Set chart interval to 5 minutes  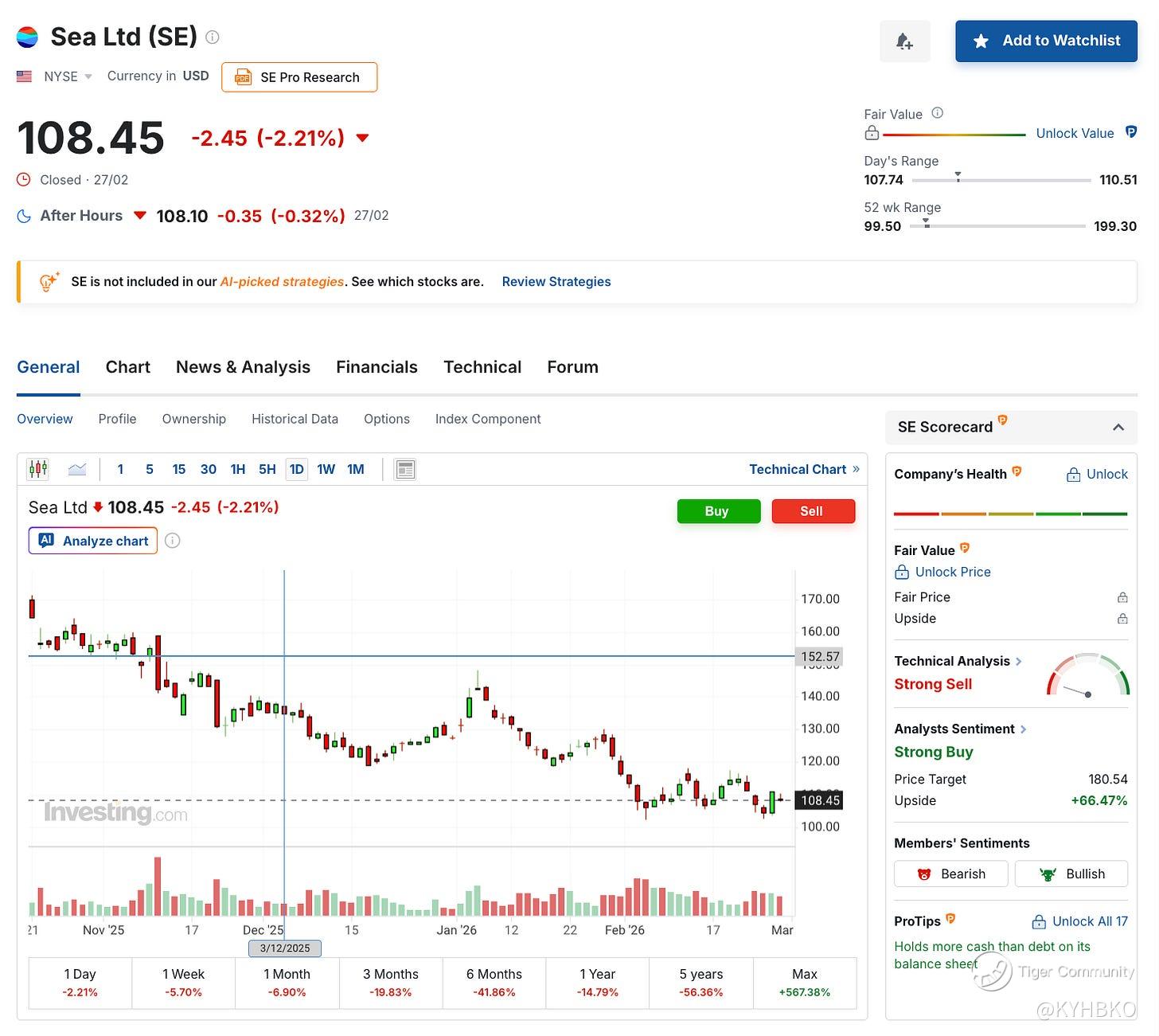[x=150, y=469]
